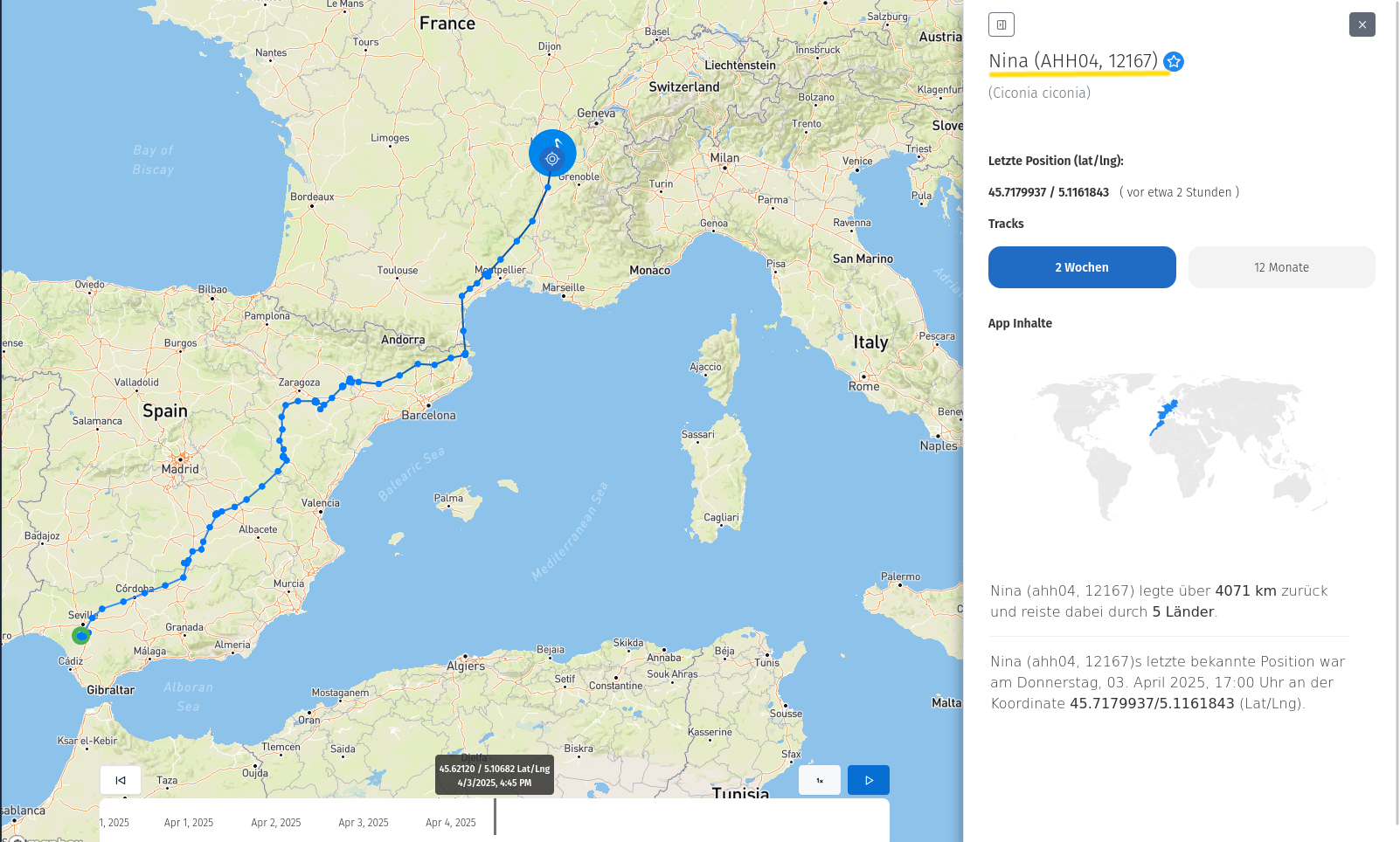The image size is (1400, 842).
Task: Click the last position coordinates 45.7179937 / 5.1161843
Action: point(1049,192)
